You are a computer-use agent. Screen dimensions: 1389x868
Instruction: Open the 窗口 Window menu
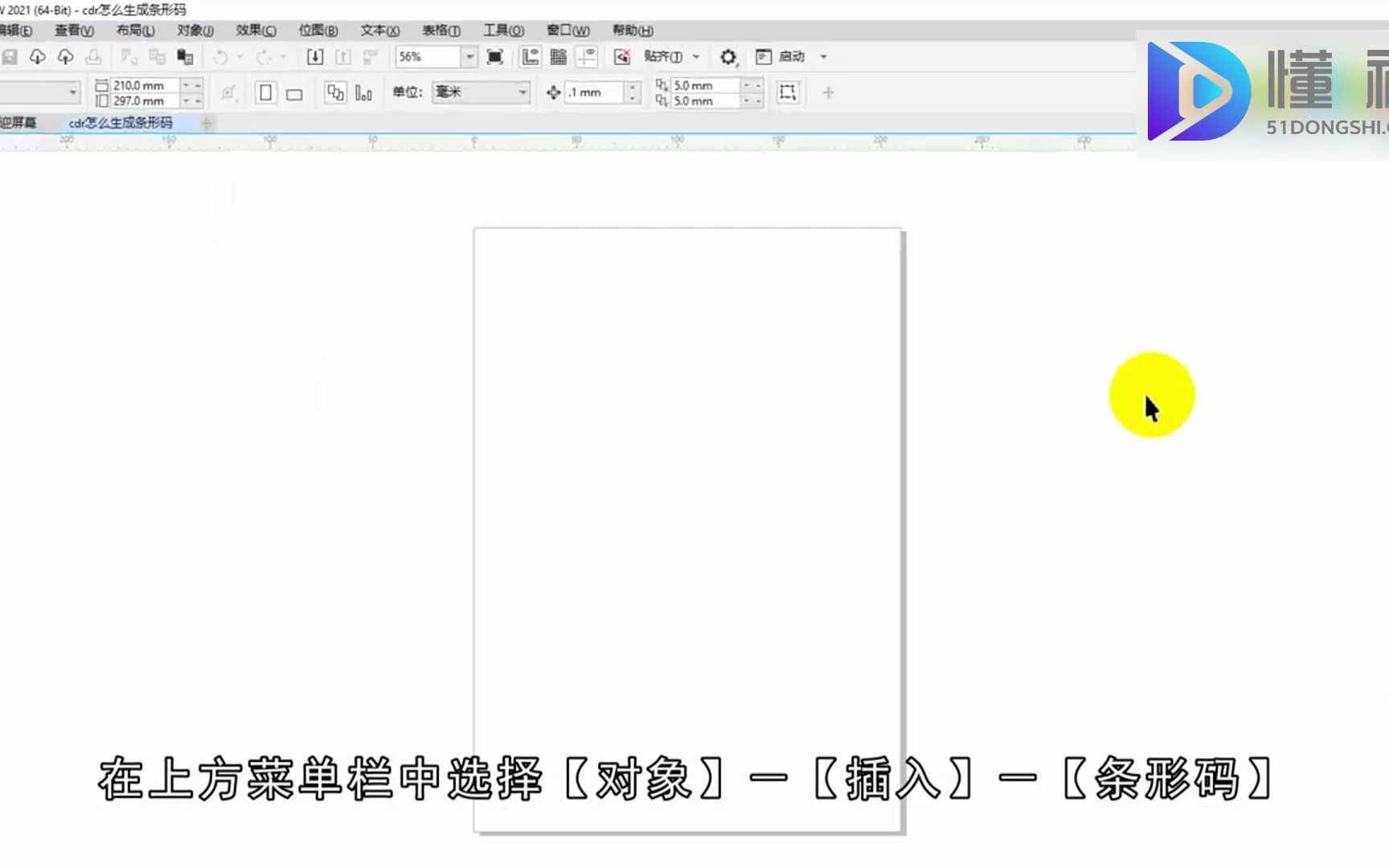click(x=567, y=31)
